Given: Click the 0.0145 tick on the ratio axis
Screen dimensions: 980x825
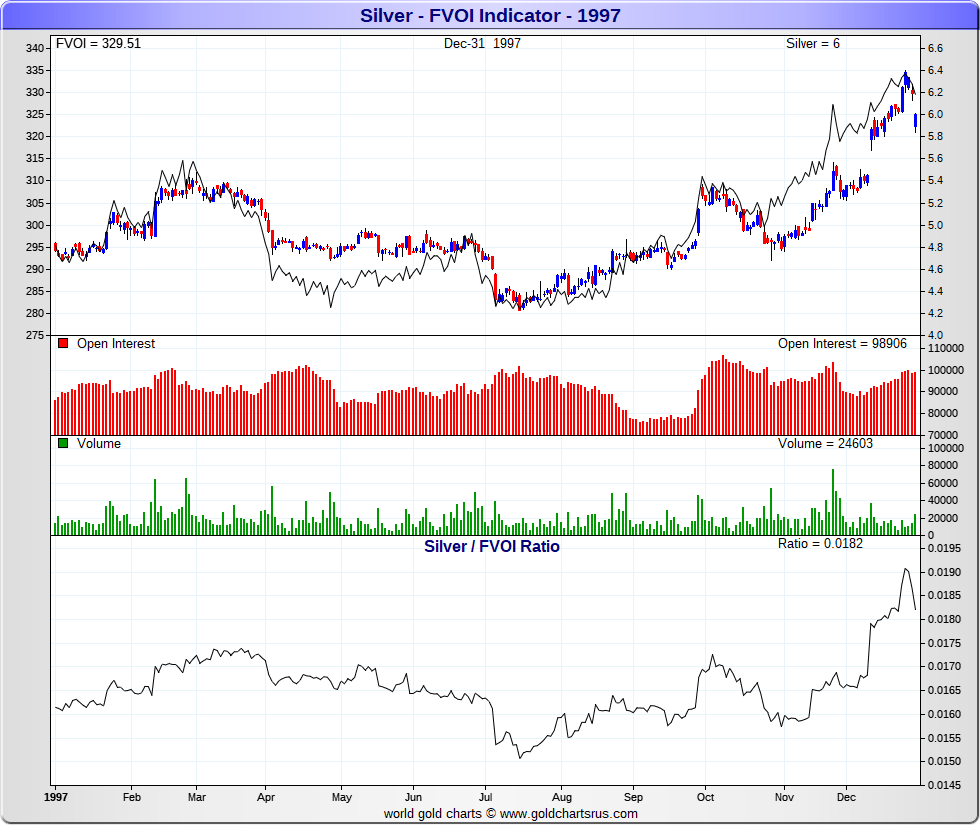Looking at the screenshot, I should [944, 785].
